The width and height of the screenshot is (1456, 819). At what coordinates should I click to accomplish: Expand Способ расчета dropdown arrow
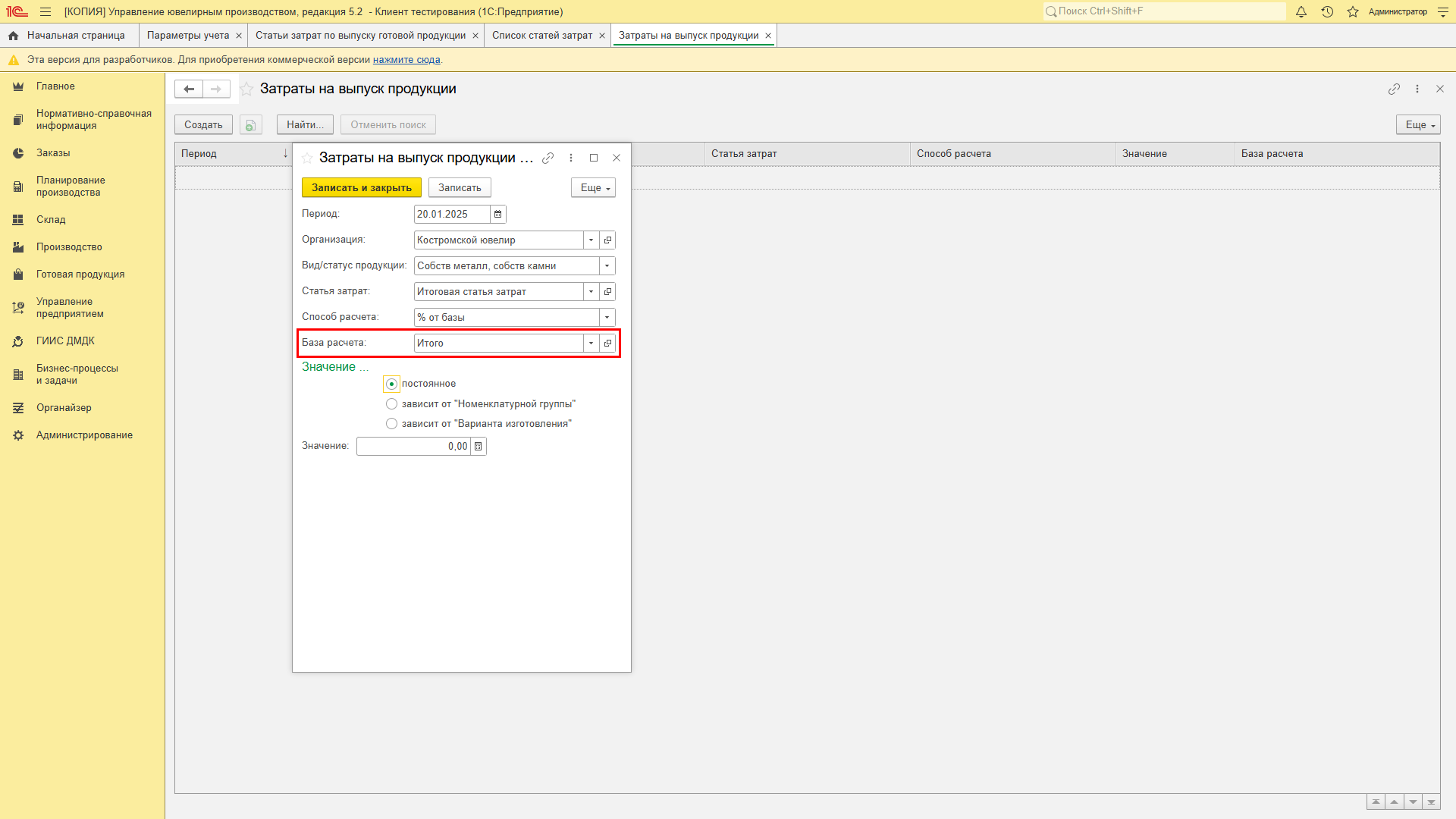[607, 318]
